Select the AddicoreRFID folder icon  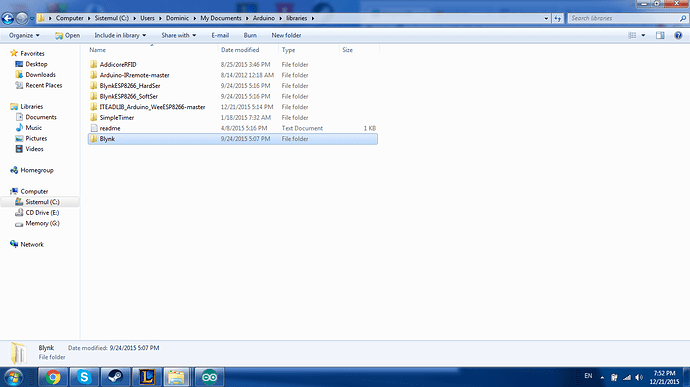pos(93,64)
